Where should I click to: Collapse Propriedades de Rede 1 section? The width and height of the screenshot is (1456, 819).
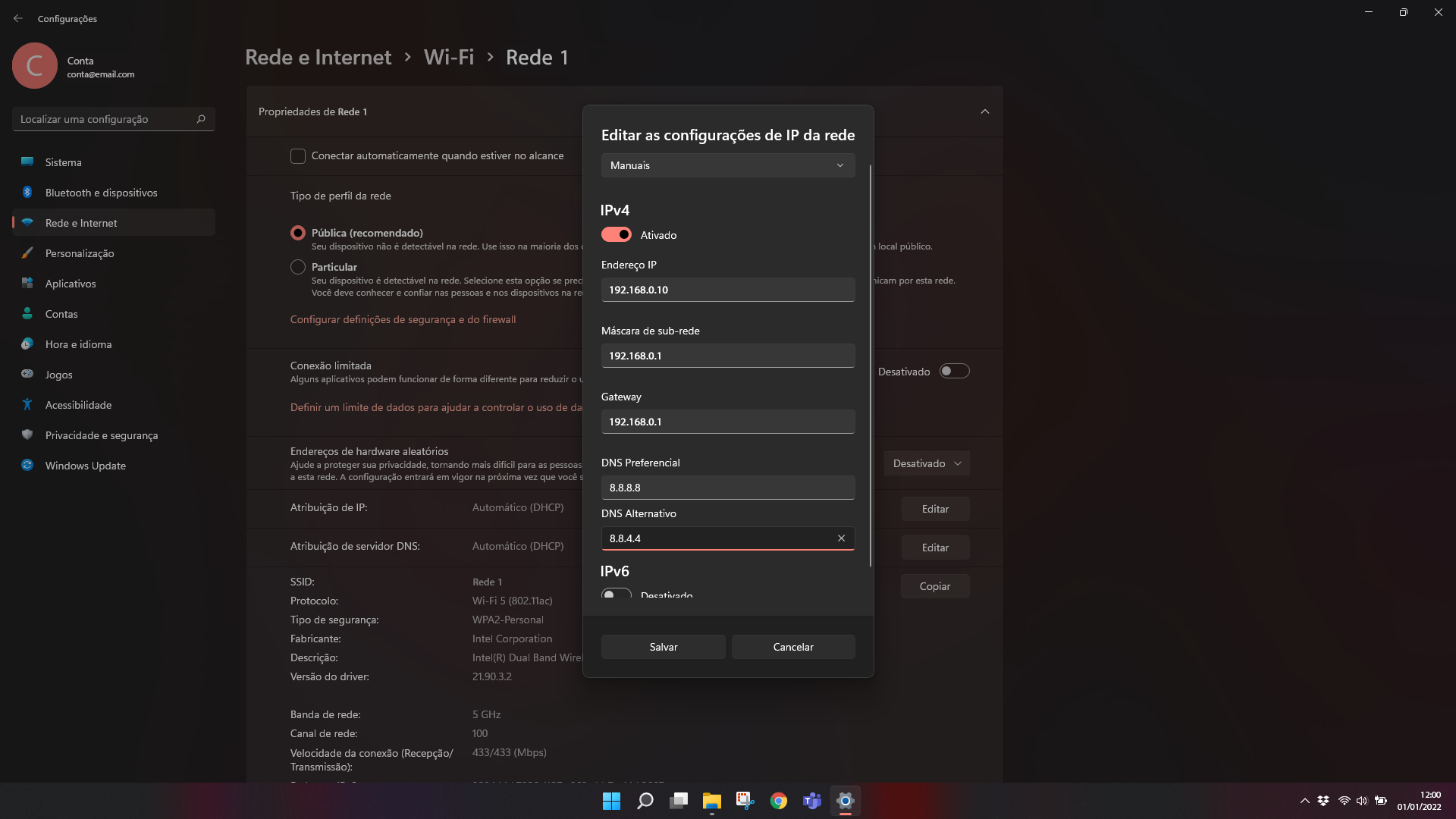(x=984, y=111)
